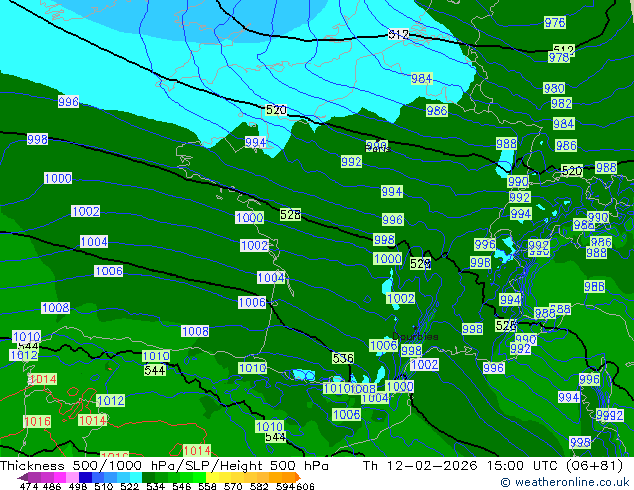Pick the dark navy blue legend swatch
Image resolution: width=634 pixels, height=490 pixels.
(85, 477)
